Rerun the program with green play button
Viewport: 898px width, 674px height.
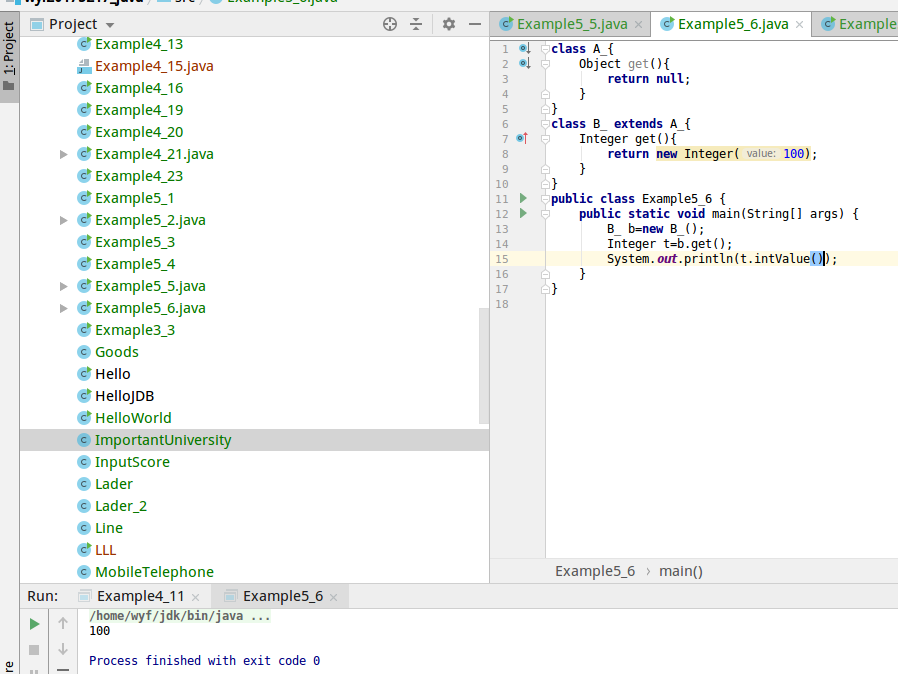point(34,624)
